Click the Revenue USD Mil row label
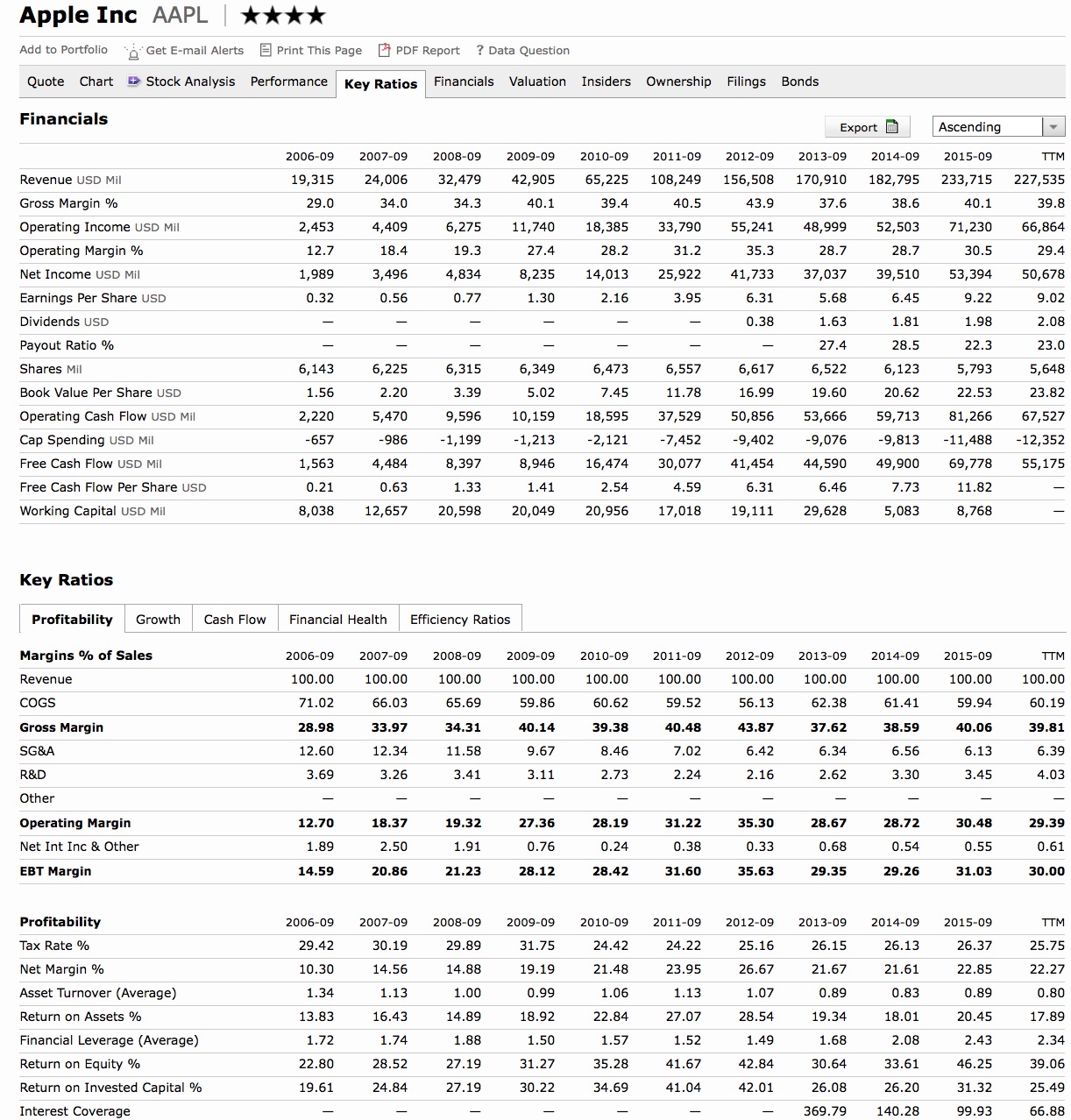The image size is (1071, 1120). coord(71,180)
